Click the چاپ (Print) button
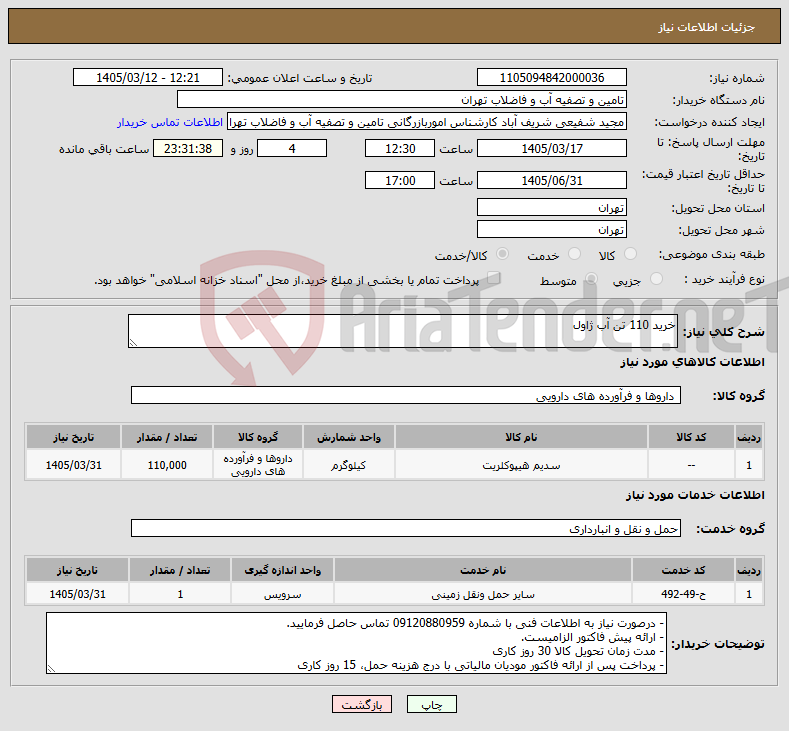The height and width of the screenshot is (731, 789). pos(432,705)
